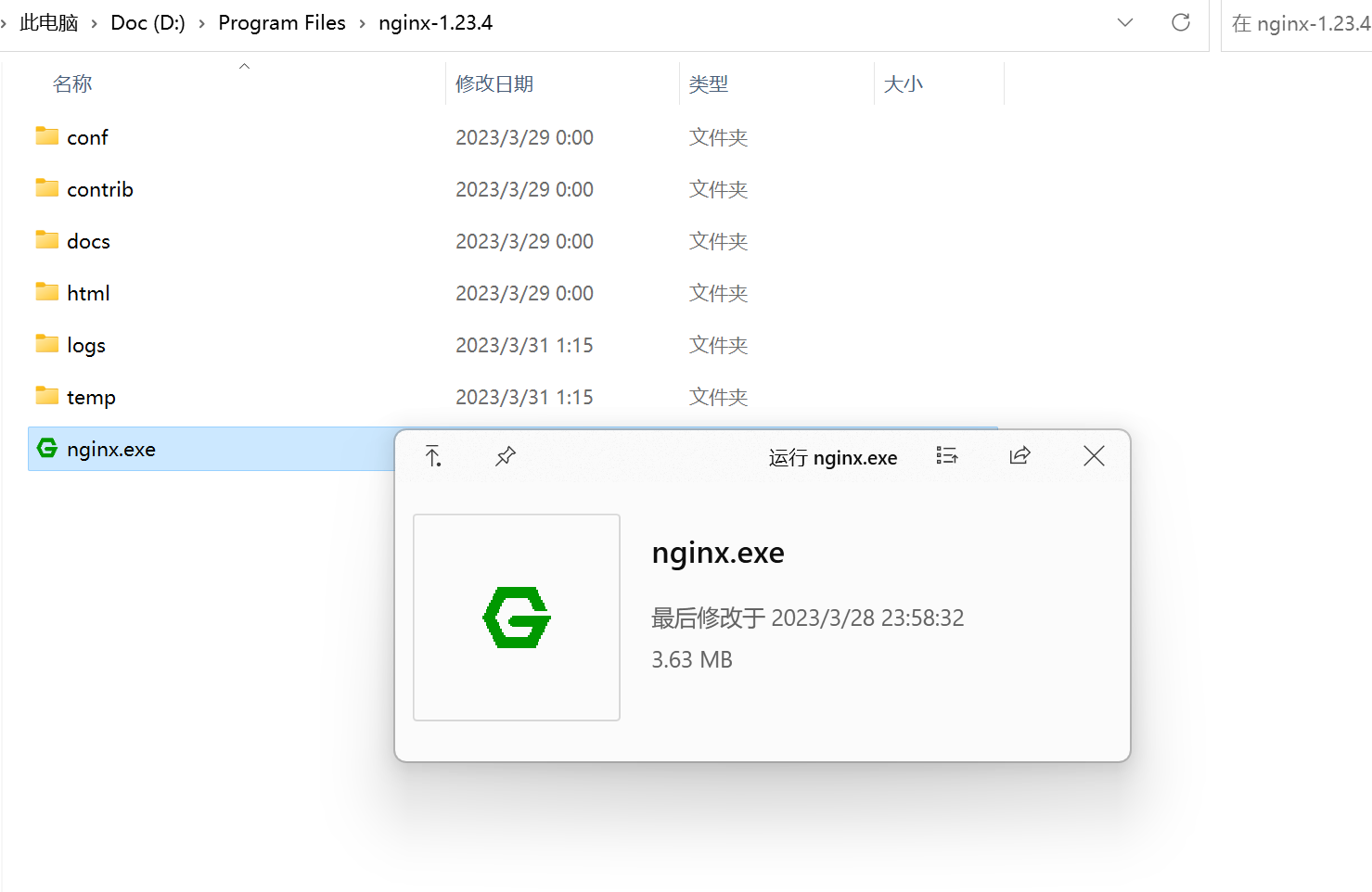Open the file location icon in the flyout

[x=431, y=456]
